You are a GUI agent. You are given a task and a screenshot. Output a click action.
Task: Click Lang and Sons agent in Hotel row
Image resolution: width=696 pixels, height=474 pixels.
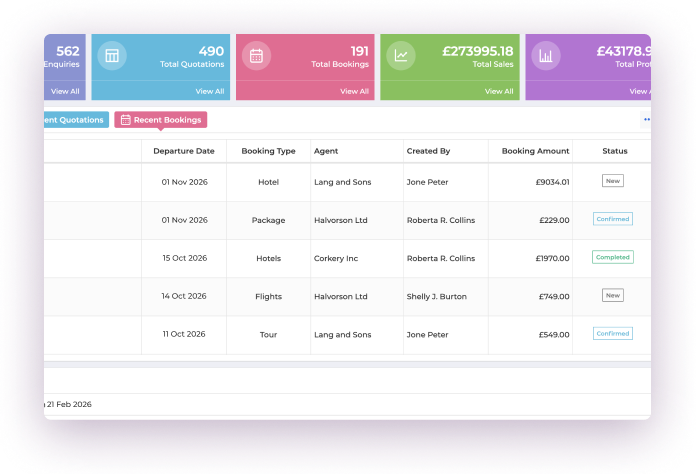point(342,182)
